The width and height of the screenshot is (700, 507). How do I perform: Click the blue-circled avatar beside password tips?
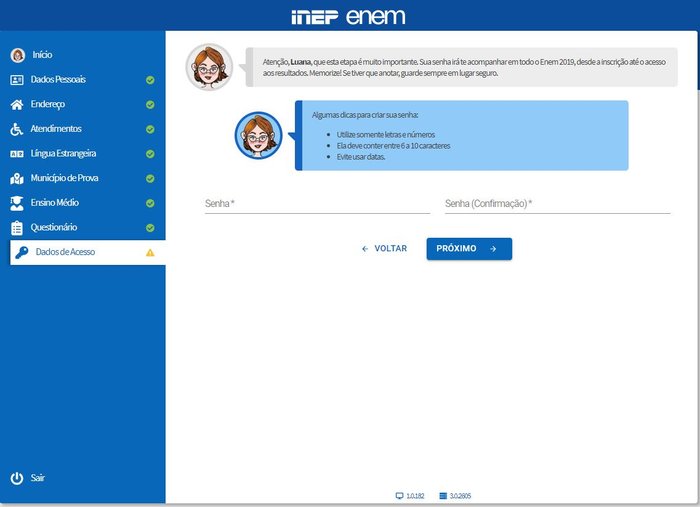[258, 135]
